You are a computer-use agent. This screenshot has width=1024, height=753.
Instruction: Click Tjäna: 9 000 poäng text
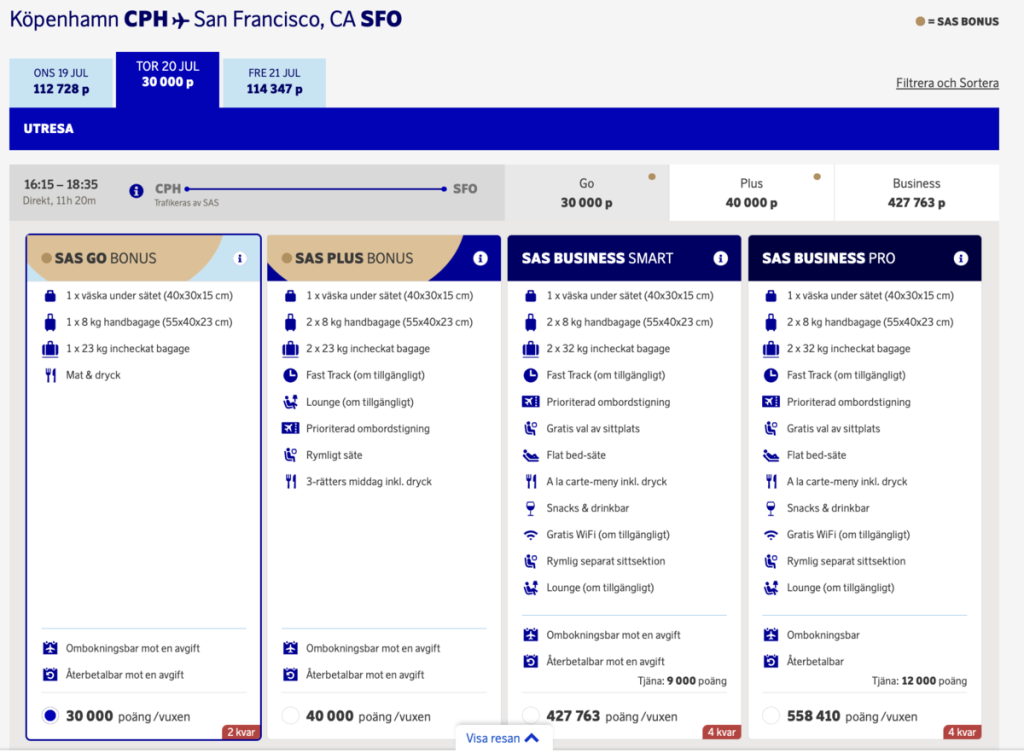click(x=682, y=681)
